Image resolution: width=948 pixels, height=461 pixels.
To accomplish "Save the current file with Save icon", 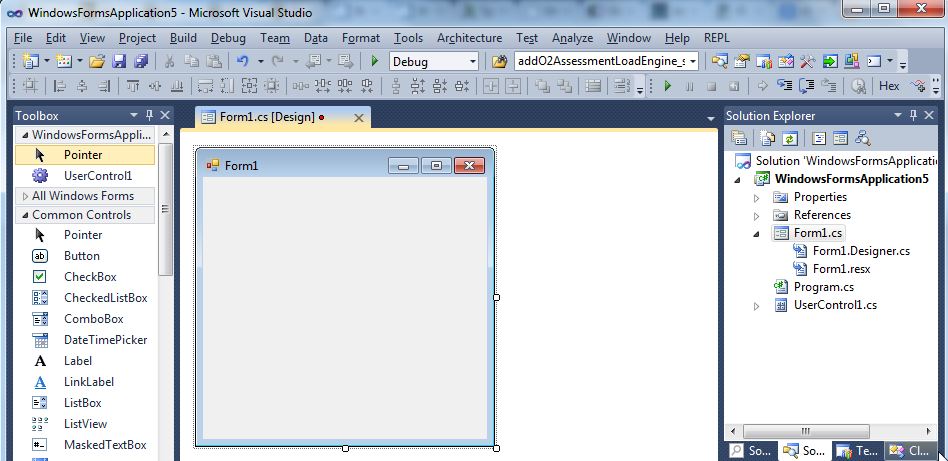I will click(119, 62).
